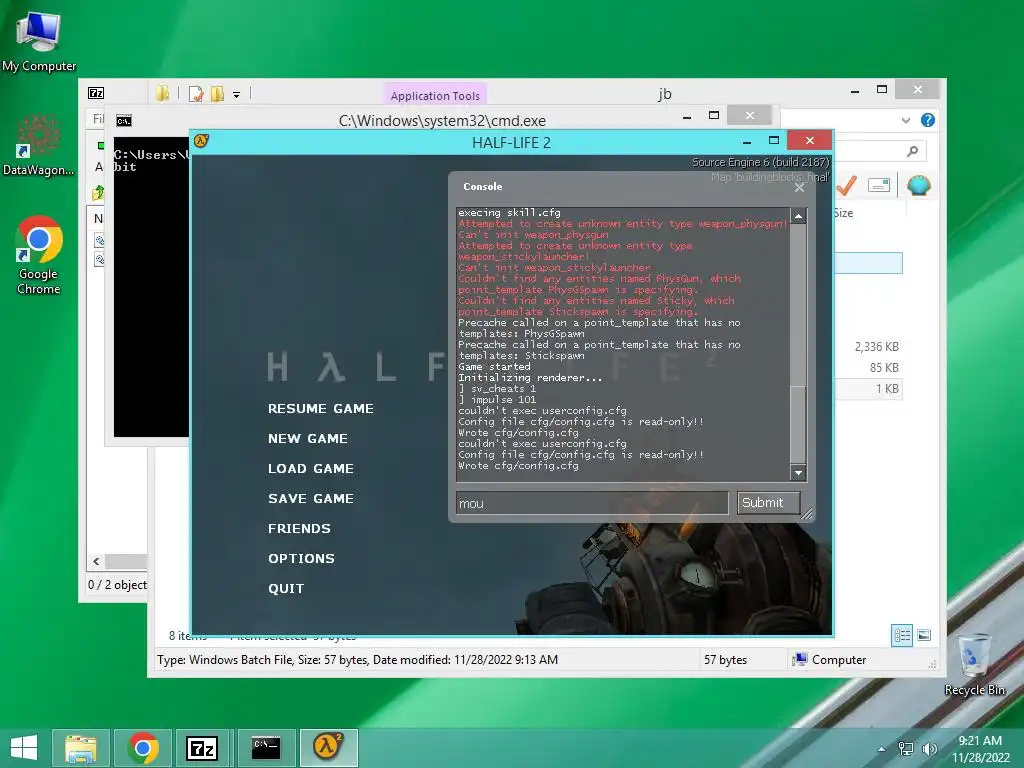Screen dimensions: 1024x768
Task: Click console scrollbar up arrow
Action: pos(798,216)
